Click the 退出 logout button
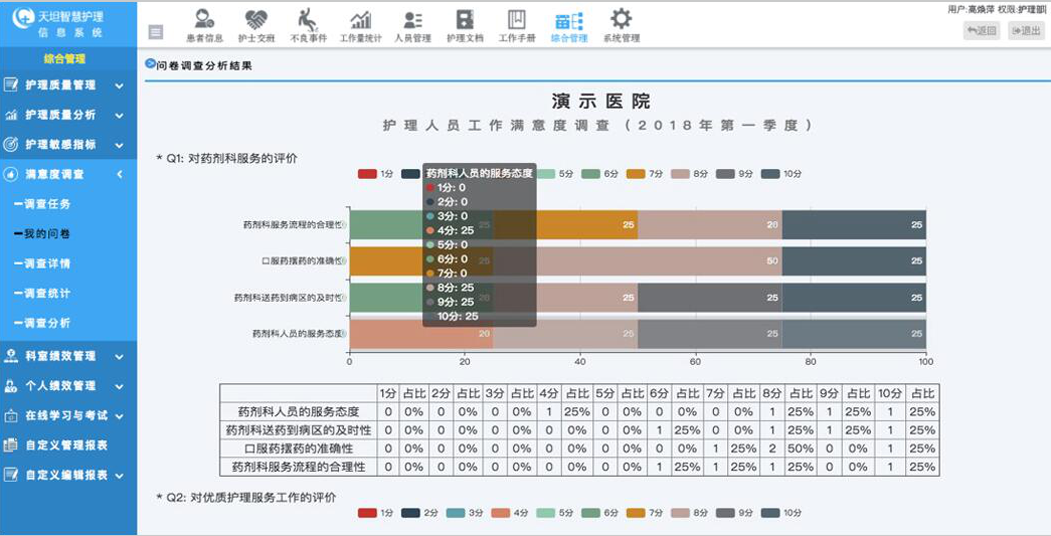Viewport: 1051px width, 536px height. pos(1025,31)
